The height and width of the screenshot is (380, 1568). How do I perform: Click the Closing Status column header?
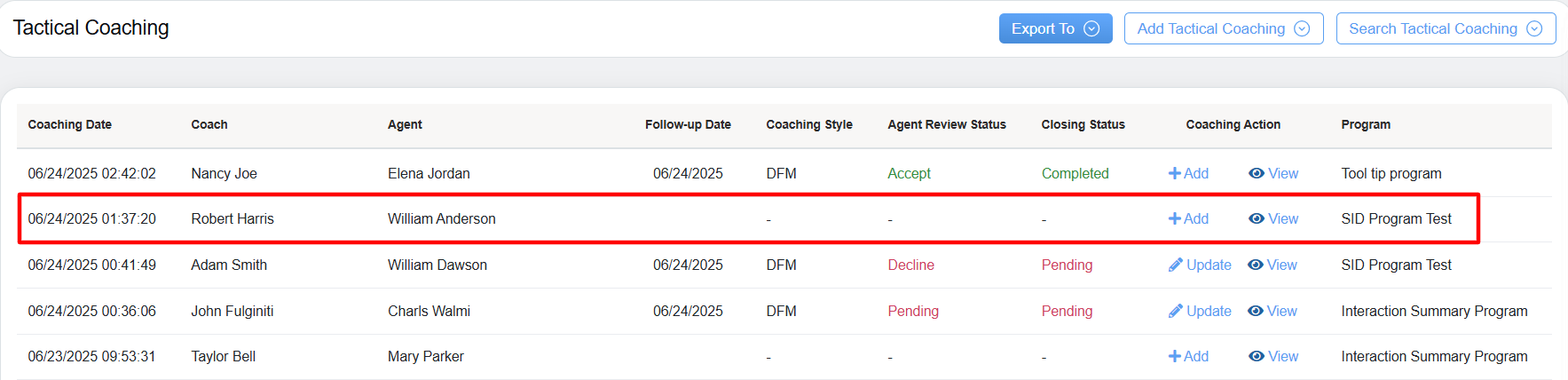click(x=1083, y=124)
